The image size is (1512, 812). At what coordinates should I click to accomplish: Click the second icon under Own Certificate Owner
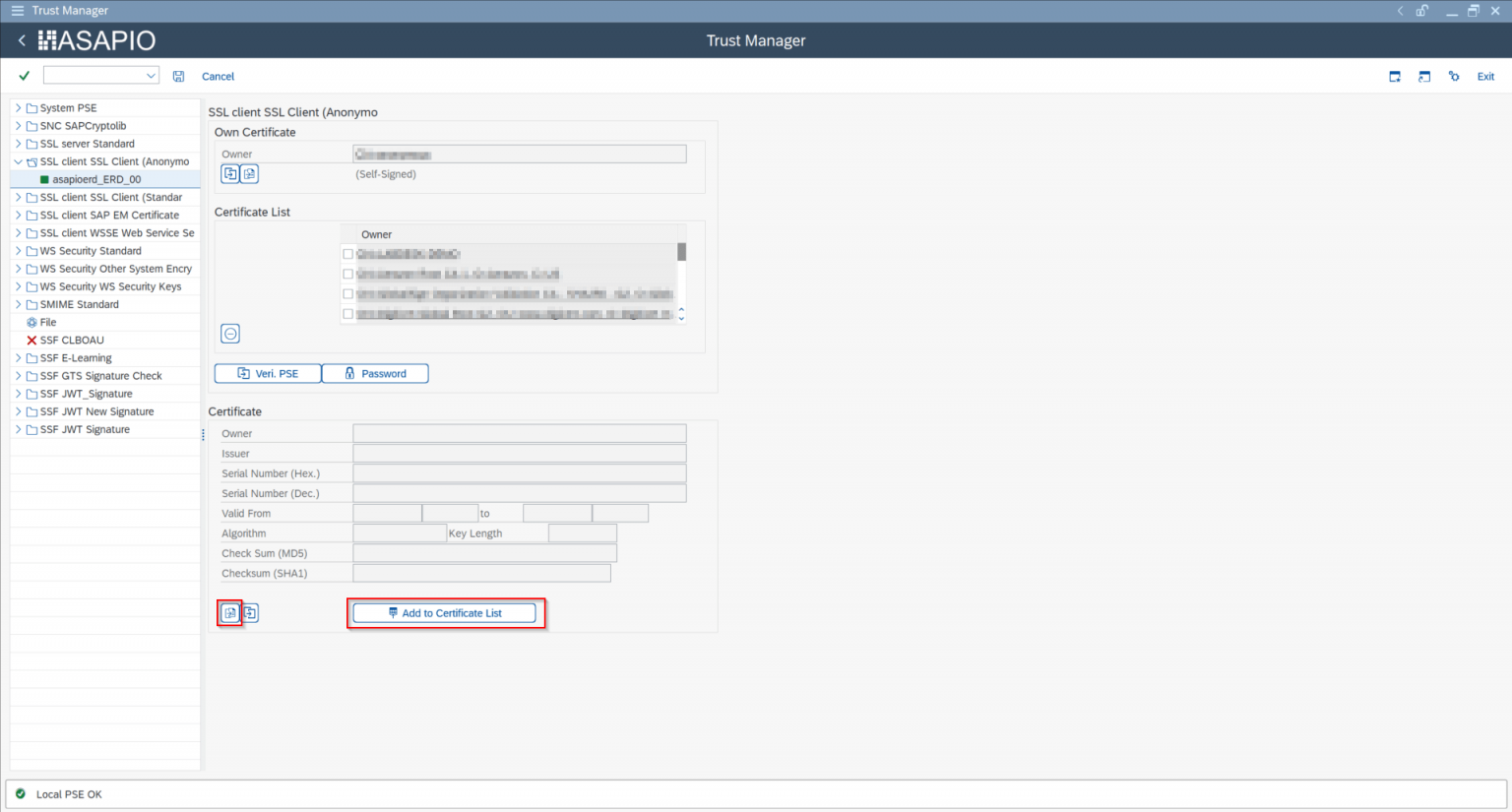click(x=250, y=174)
